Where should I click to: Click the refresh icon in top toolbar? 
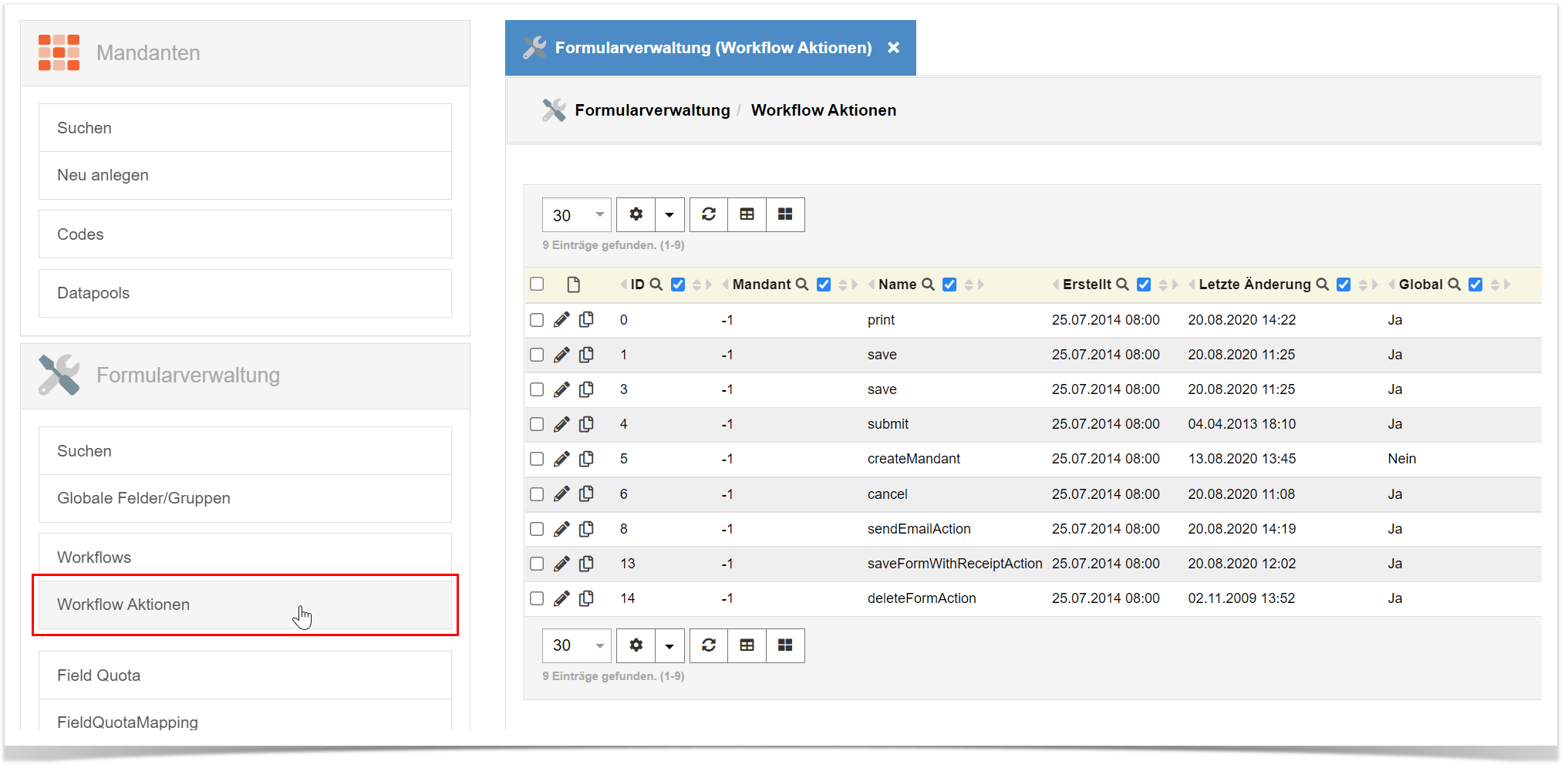pos(708,214)
